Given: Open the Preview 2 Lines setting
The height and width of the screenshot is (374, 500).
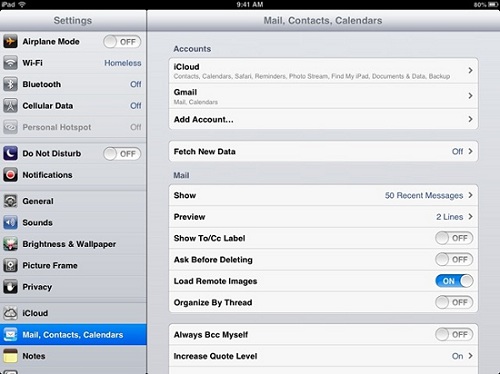Looking at the screenshot, I should tap(323, 217).
